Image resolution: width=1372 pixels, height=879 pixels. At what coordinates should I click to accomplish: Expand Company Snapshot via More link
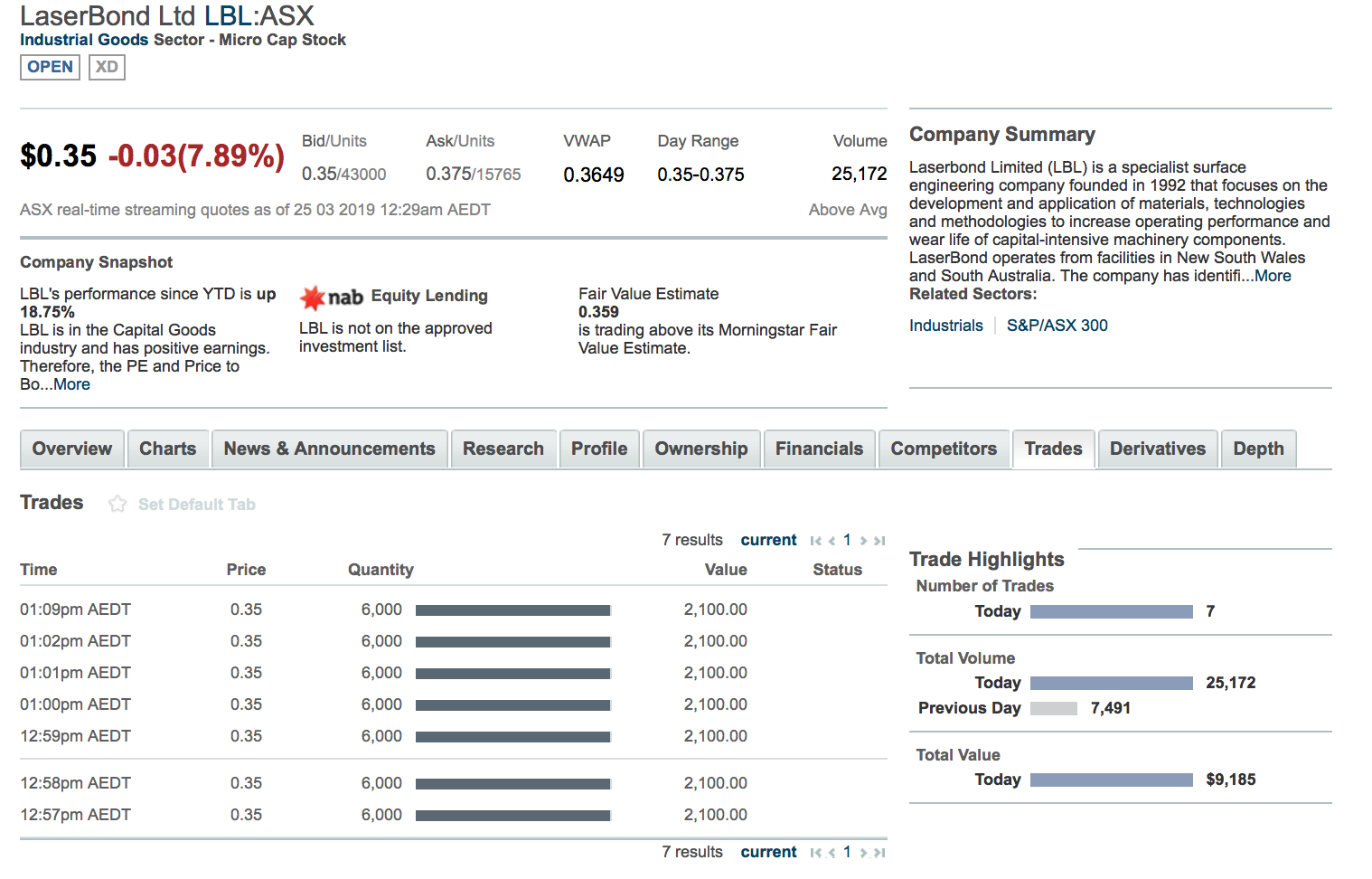point(71,384)
